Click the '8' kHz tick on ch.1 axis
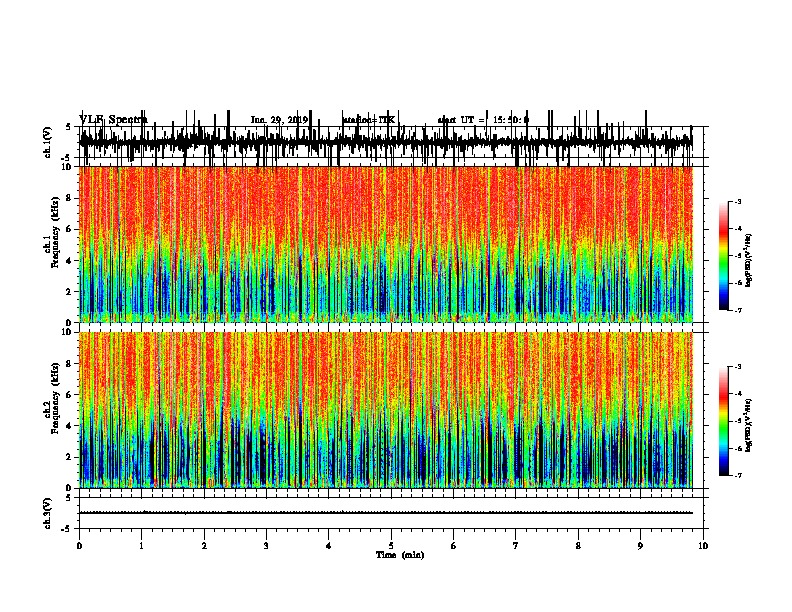The height and width of the screenshot is (612, 792). point(69,198)
